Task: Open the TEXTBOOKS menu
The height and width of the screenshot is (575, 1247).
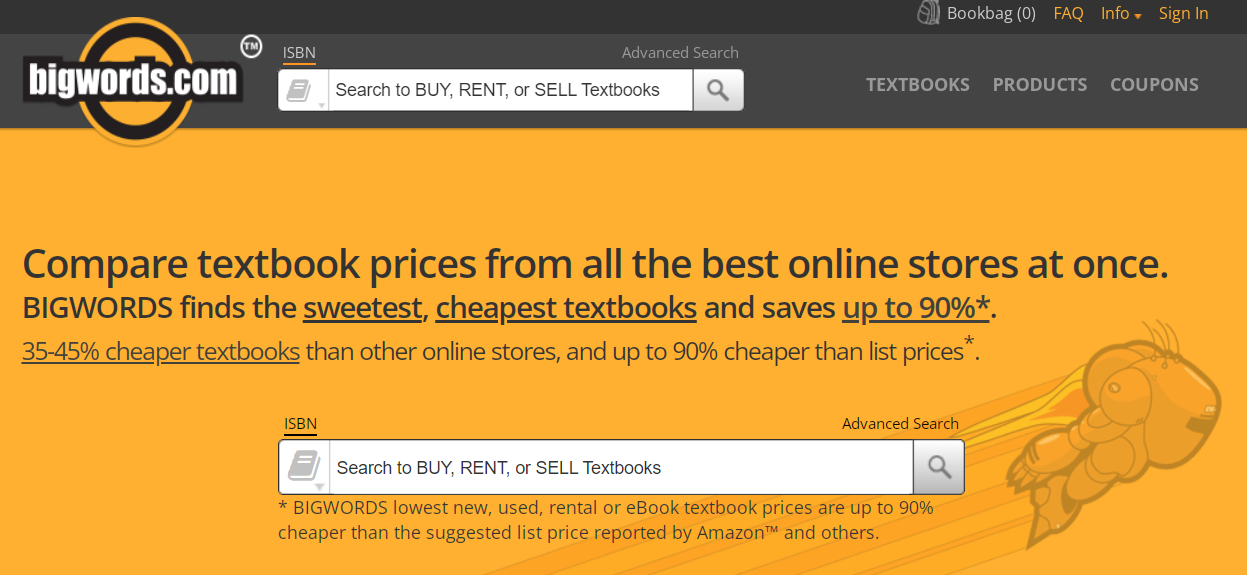Action: [x=918, y=85]
